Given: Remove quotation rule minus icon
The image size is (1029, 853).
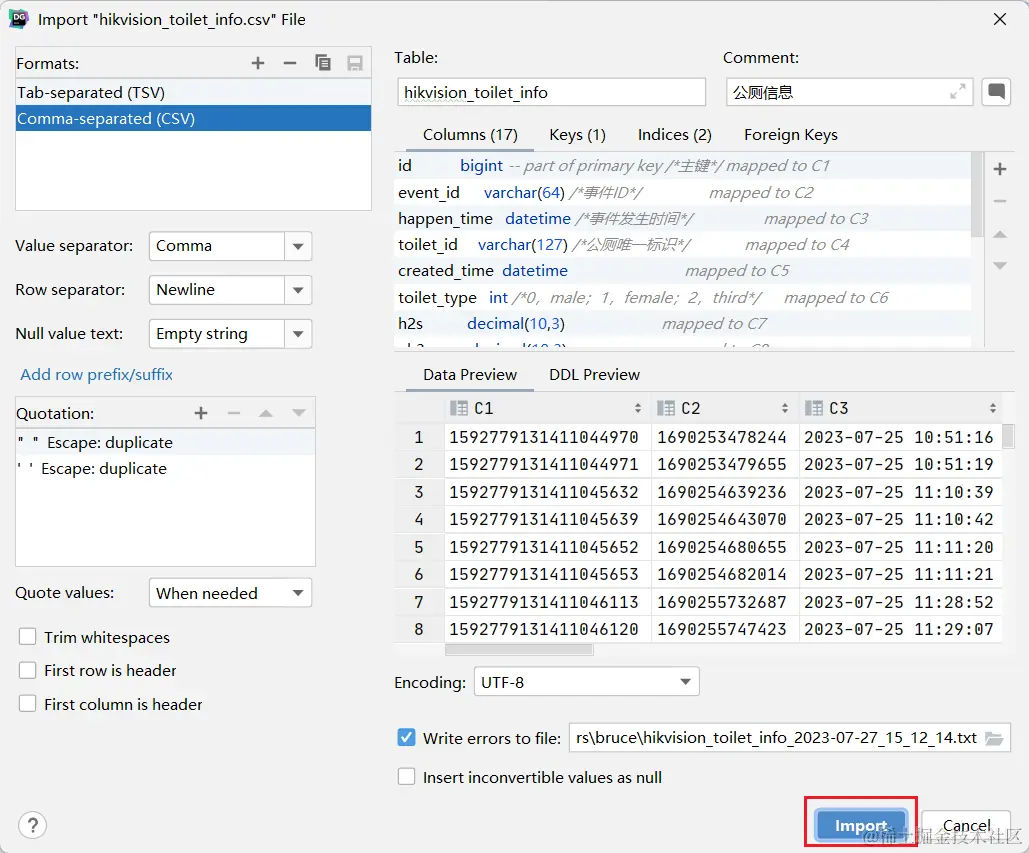Looking at the screenshot, I should [234, 413].
